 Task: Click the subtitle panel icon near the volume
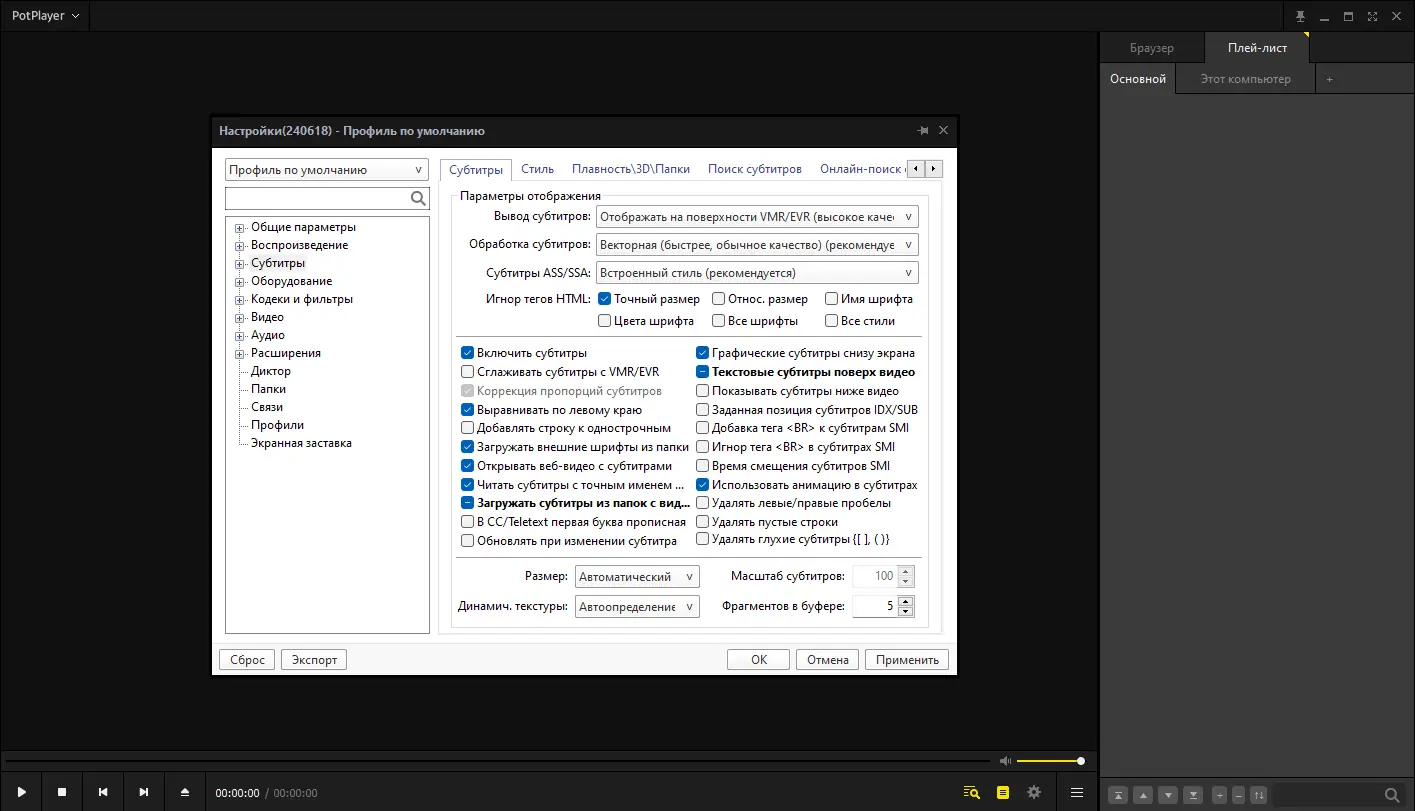pyautogui.click(x=1003, y=792)
